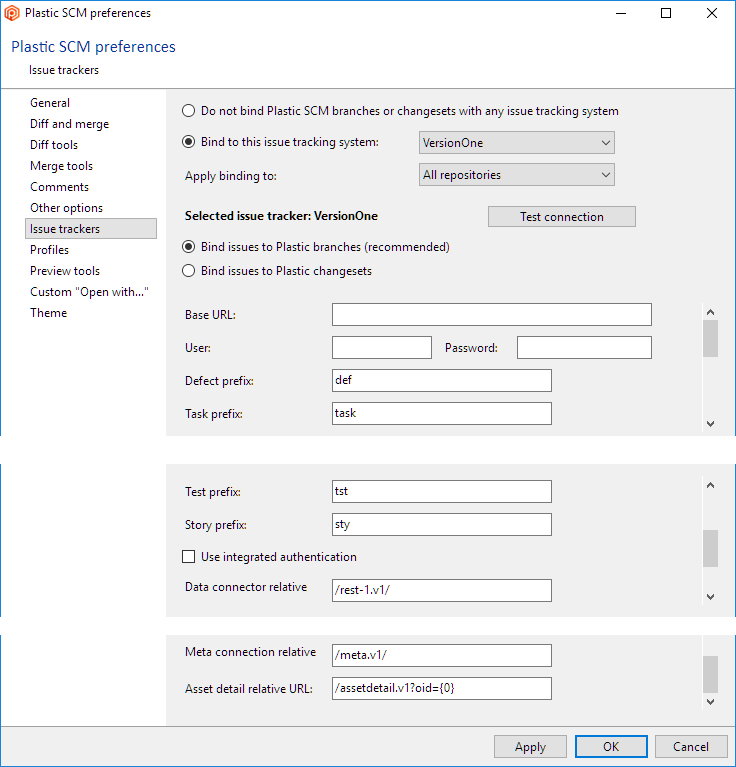The image size is (736, 767).
Task: Click scroll-up arrow beside Test prefix
Action: point(711,485)
